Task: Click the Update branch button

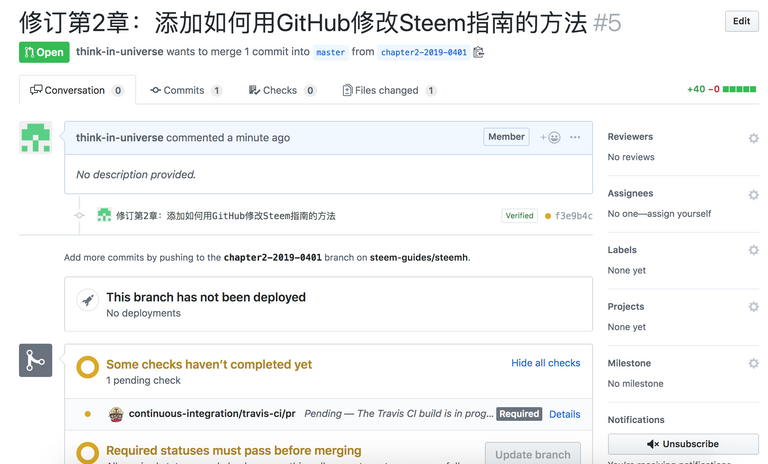Action: tap(533, 453)
